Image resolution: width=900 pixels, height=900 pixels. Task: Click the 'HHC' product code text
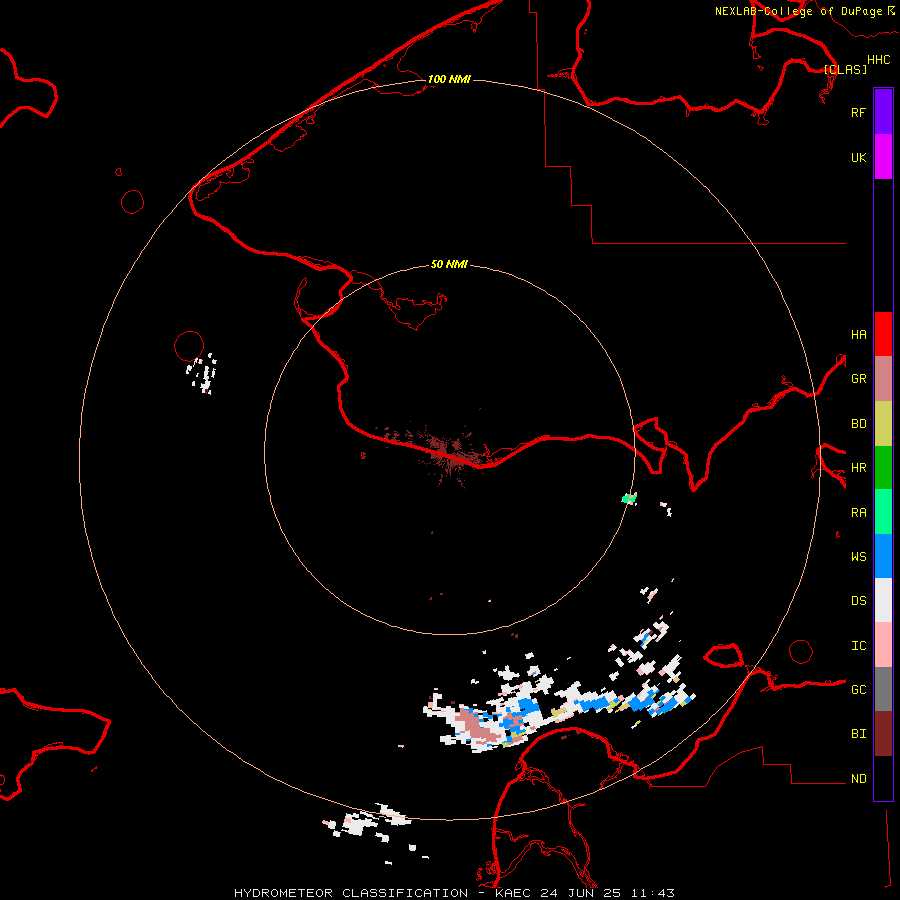[878, 60]
